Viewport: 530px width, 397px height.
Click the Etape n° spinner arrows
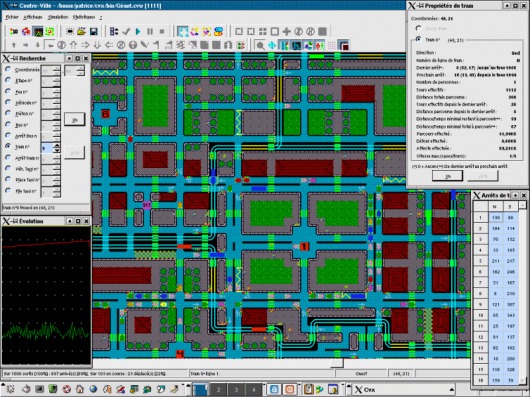coord(57,81)
